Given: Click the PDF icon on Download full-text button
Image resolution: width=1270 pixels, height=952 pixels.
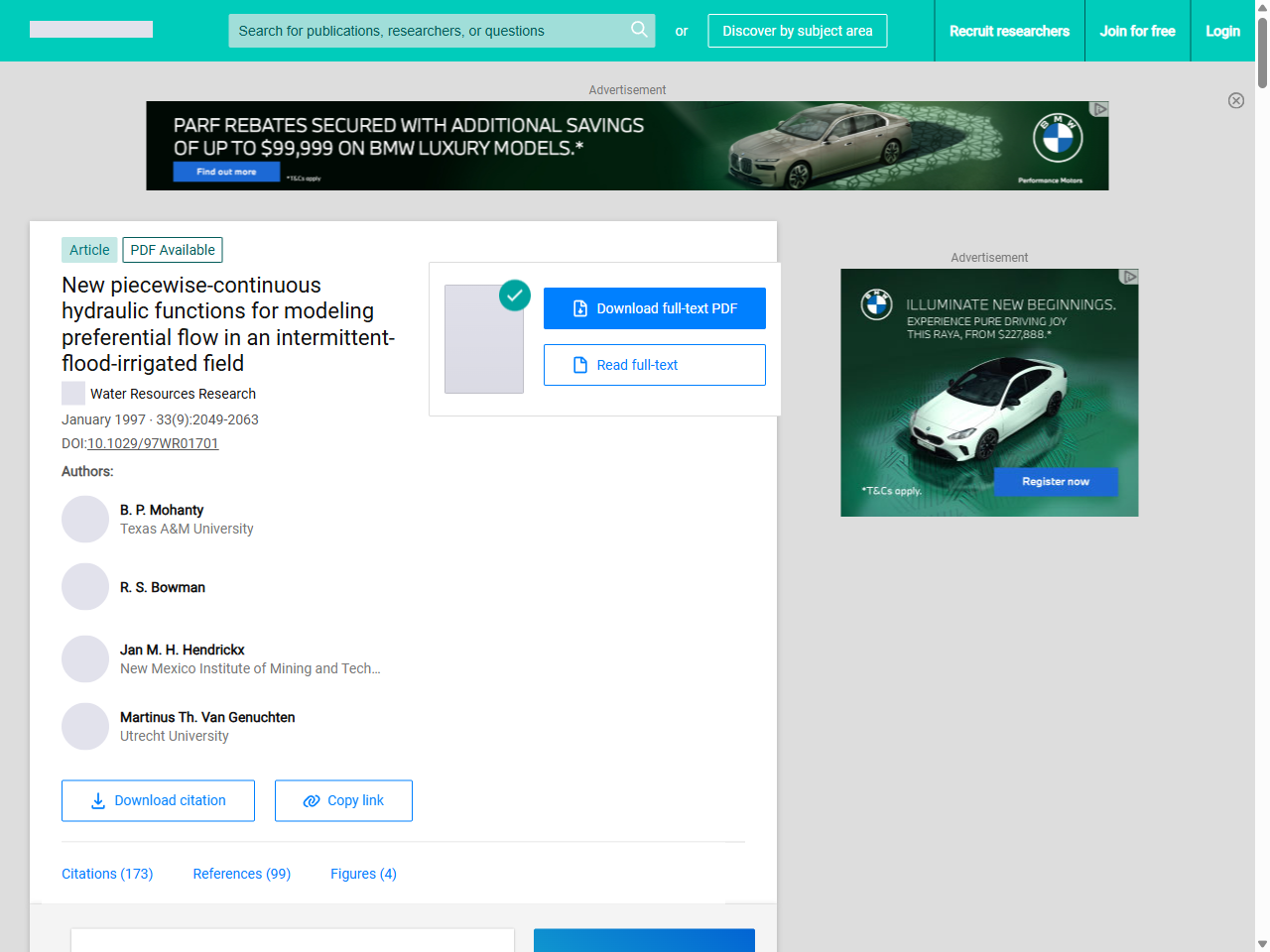Looking at the screenshot, I should [578, 307].
